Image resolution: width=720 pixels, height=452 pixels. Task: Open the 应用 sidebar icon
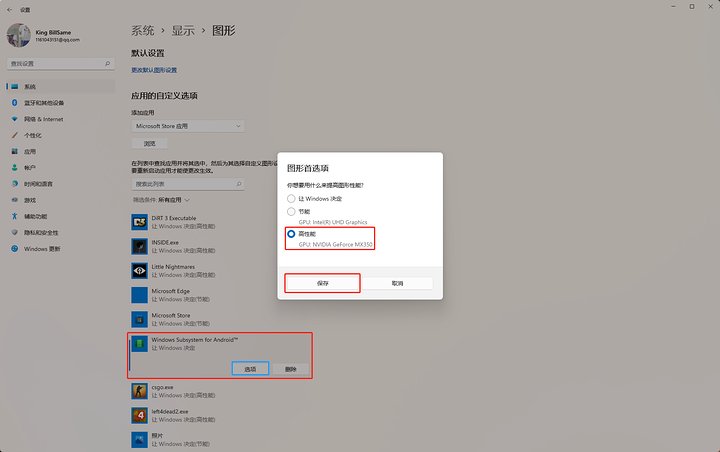click(15, 151)
